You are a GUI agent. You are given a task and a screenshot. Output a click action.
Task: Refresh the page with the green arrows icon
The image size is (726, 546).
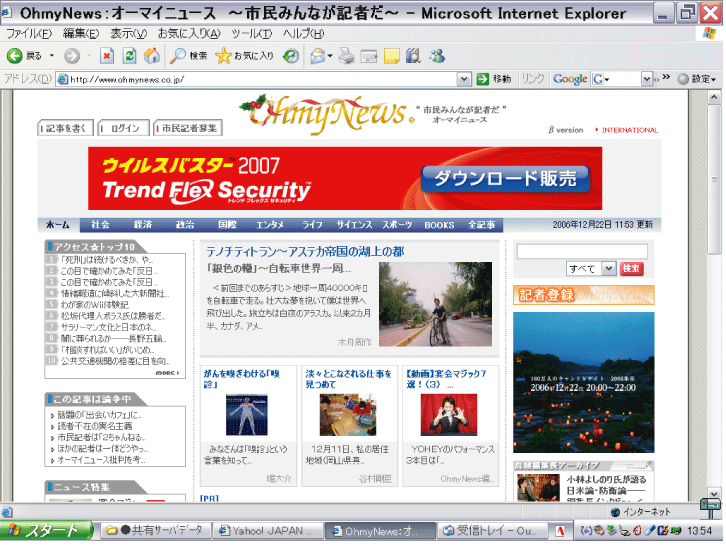(129, 56)
